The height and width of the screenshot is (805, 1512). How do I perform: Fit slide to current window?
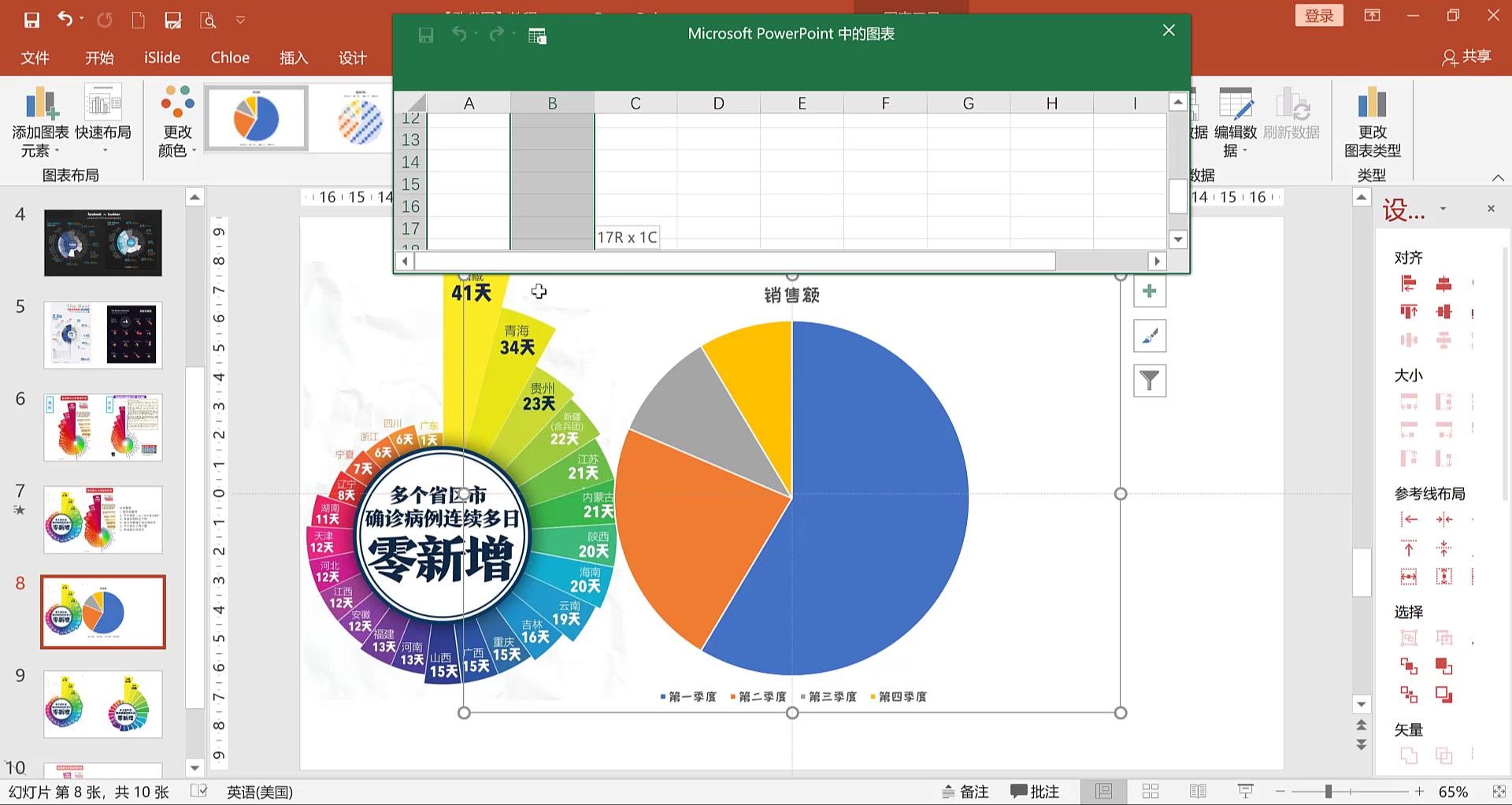click(1499, 792)
